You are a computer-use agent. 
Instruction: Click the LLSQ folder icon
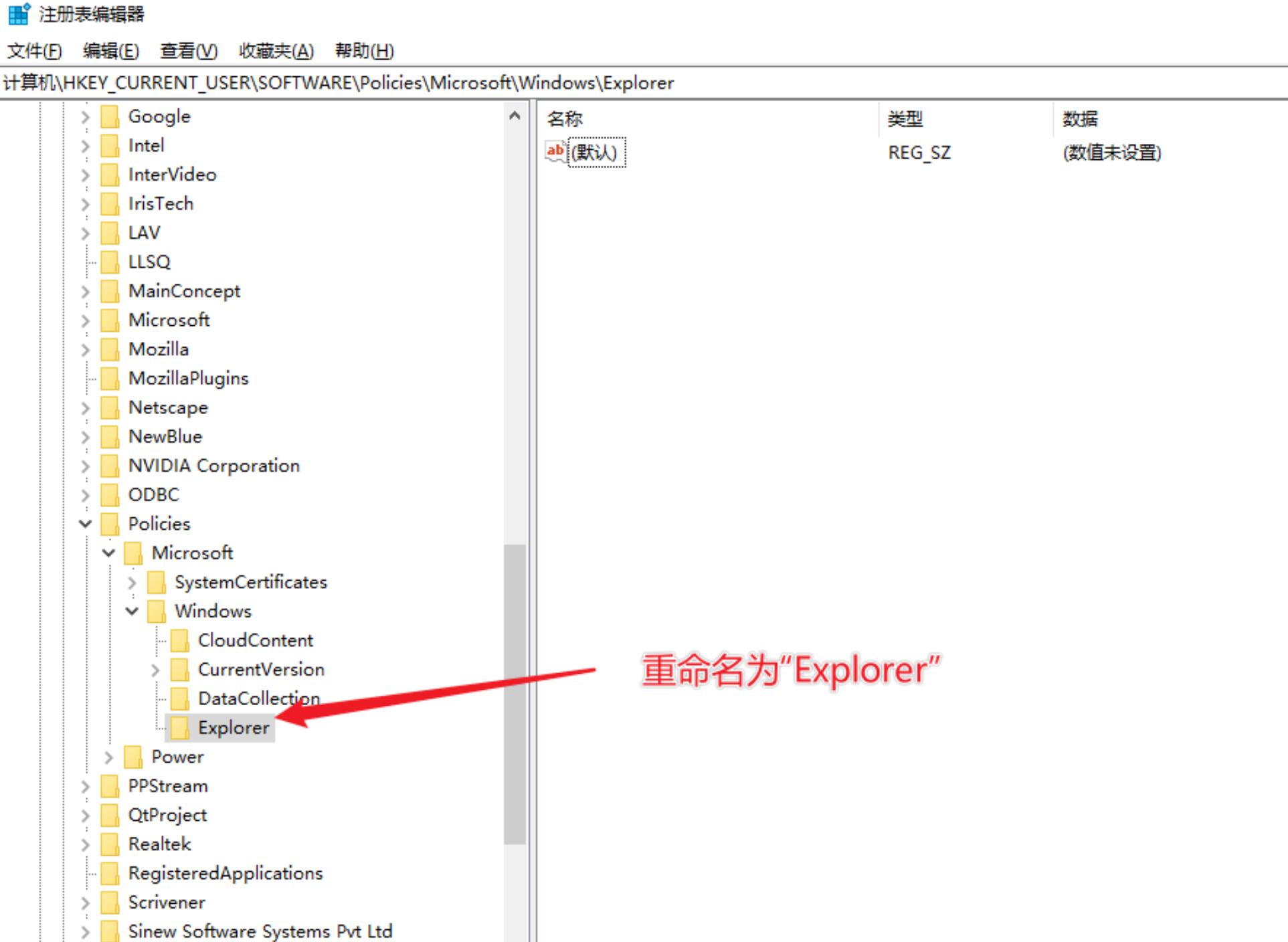[x=110, y=262]
